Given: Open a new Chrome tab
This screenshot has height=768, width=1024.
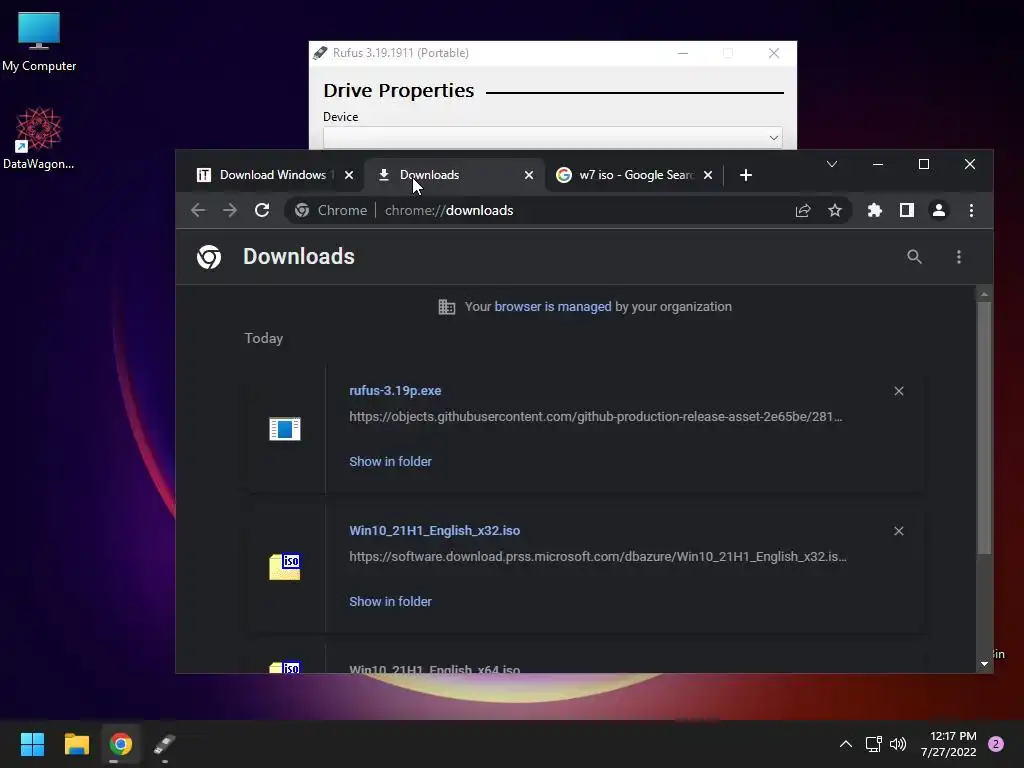Looking at the screenshot, I should coord(746,175).
